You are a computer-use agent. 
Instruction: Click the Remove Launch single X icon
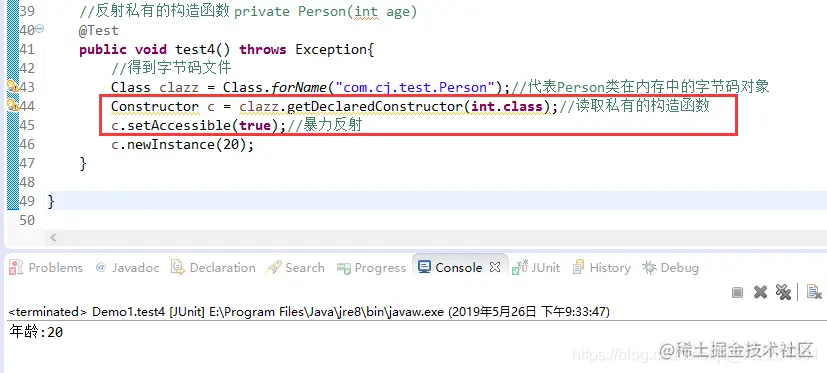click(760, 292)
